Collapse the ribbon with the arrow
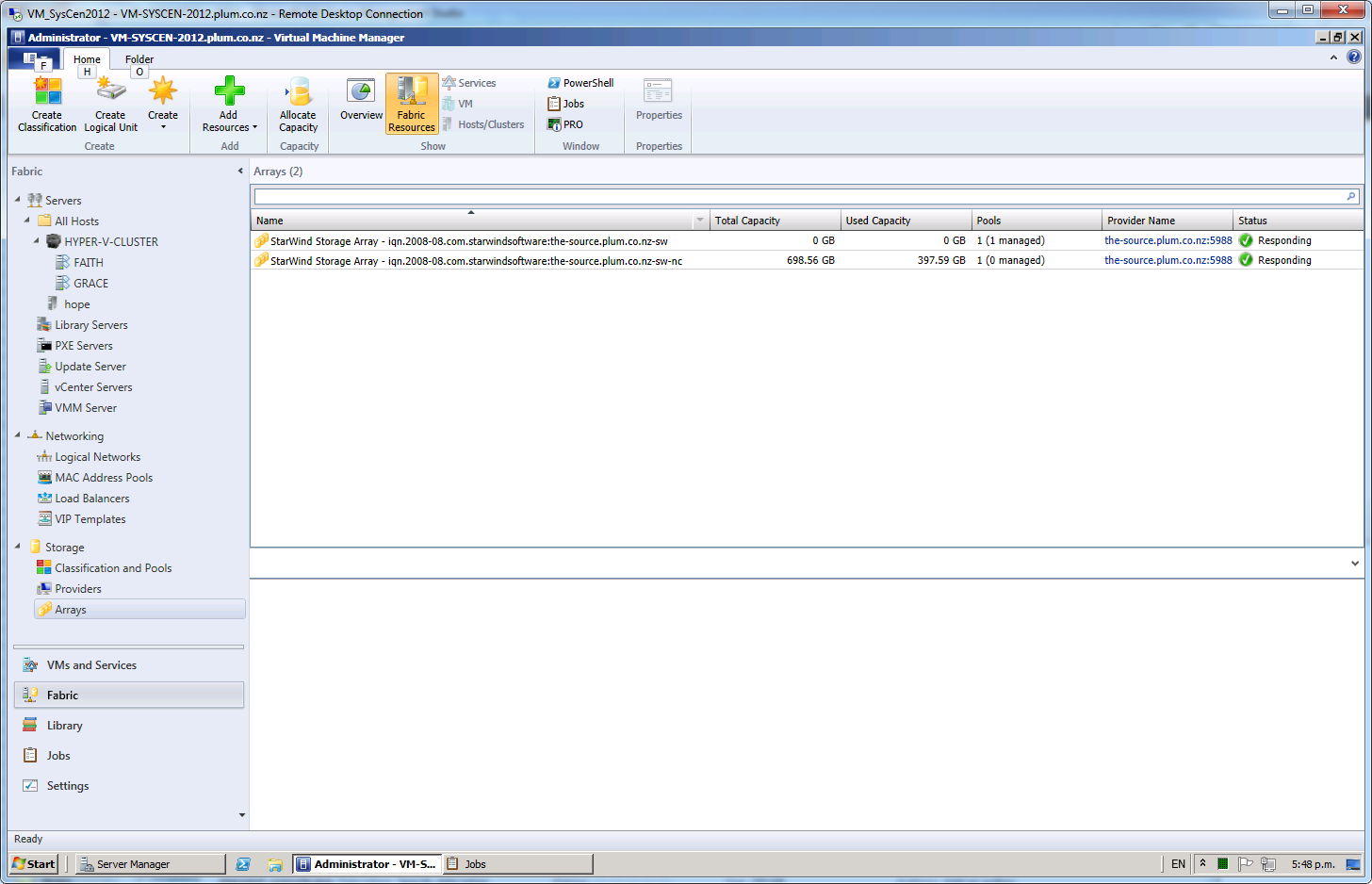Viewport: 1372px width, 884px height. tap(1333, 57)
